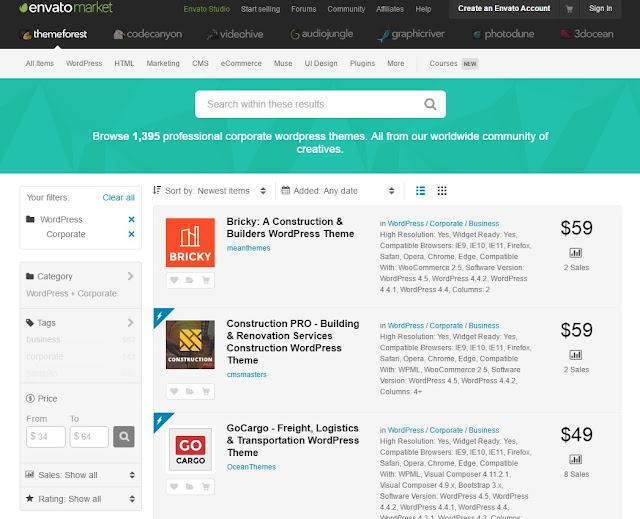
Task: Open Courses NEW link
Action: coord(453,64)
